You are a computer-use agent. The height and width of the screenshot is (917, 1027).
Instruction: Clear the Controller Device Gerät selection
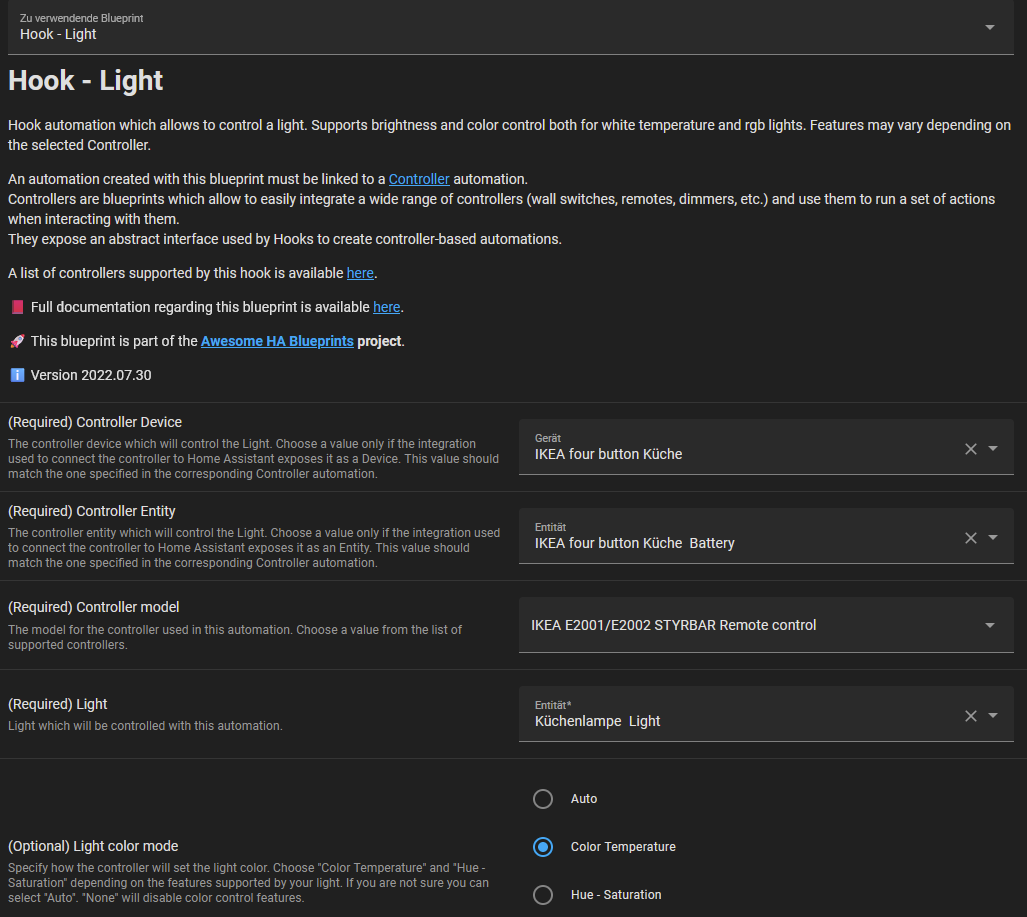pos(971,449)
